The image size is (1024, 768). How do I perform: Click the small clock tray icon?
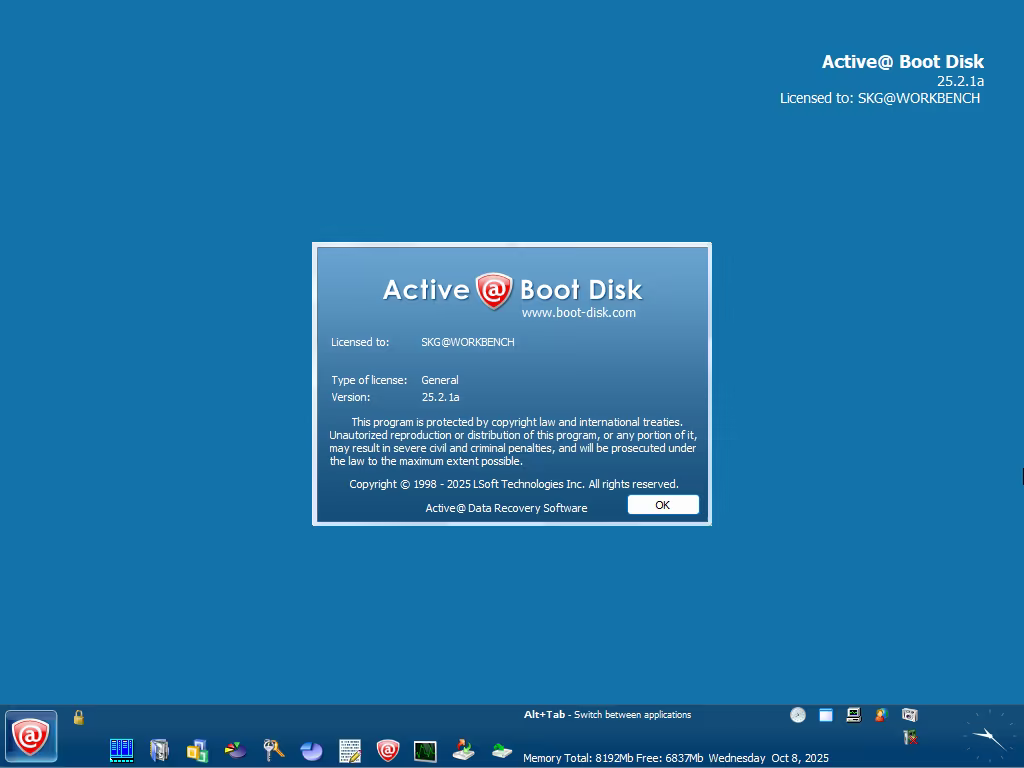(798, 715)
